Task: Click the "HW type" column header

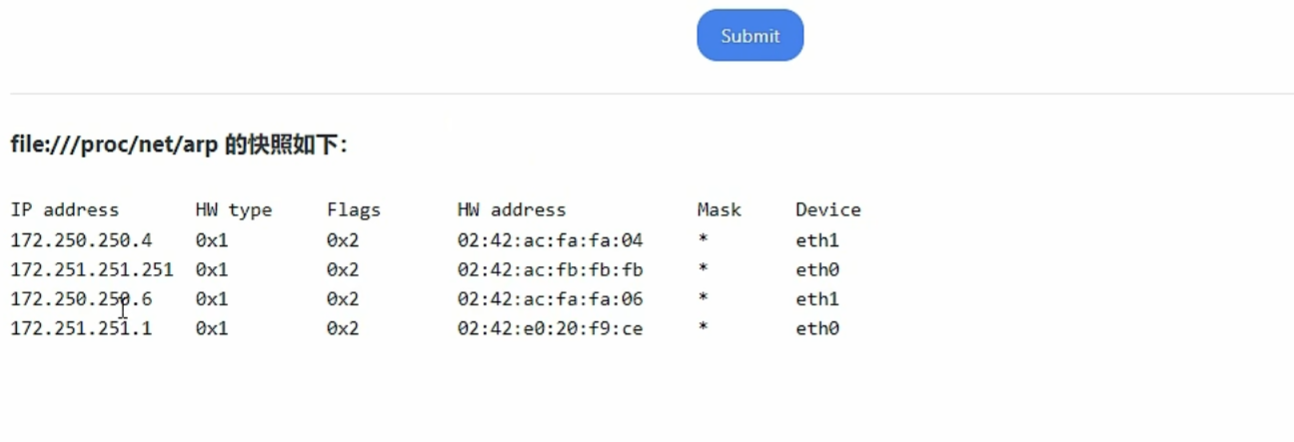Action: click(x=233, y=210)
